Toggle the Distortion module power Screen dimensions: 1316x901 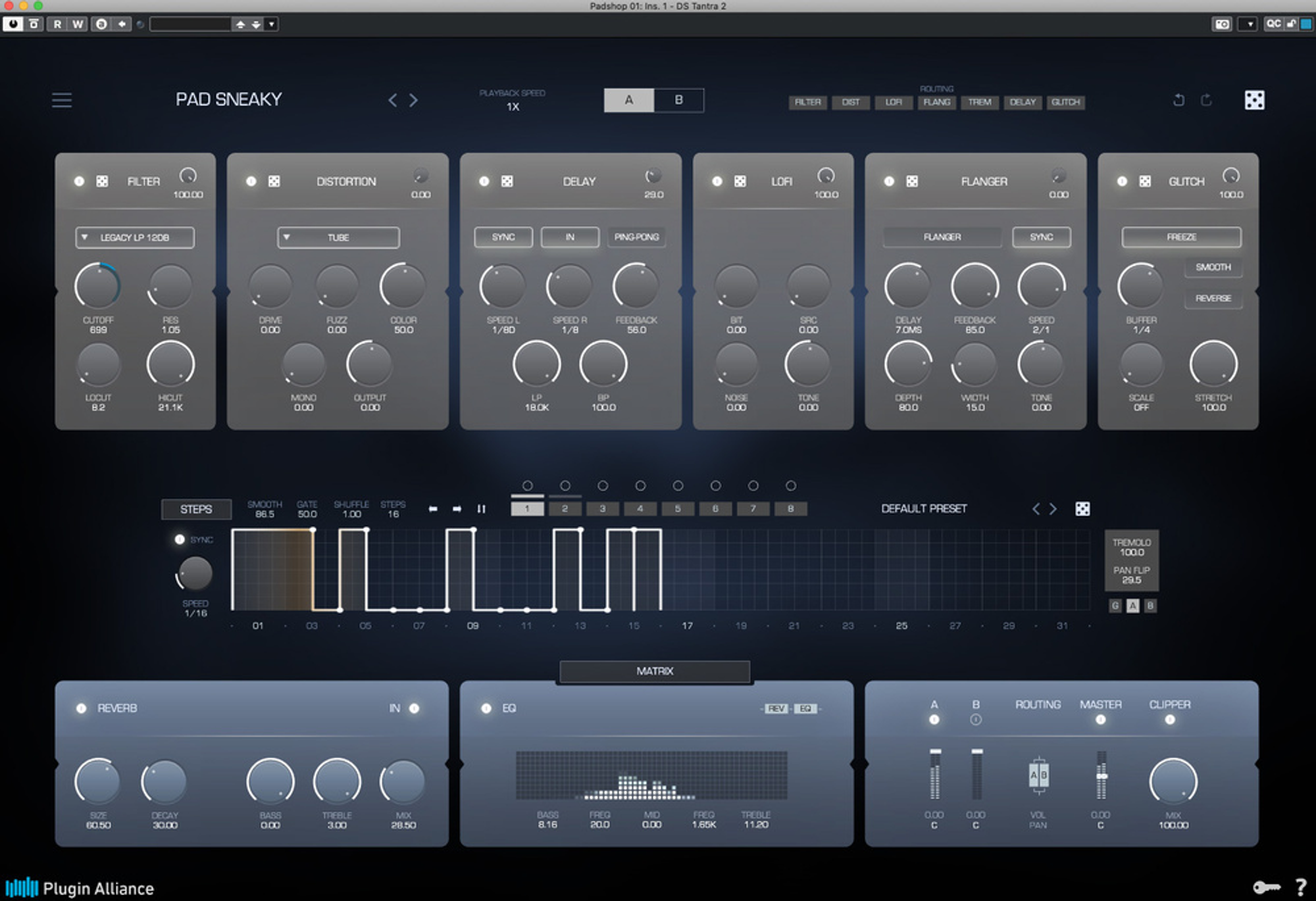pyautogui.click(x=251, y=181)
